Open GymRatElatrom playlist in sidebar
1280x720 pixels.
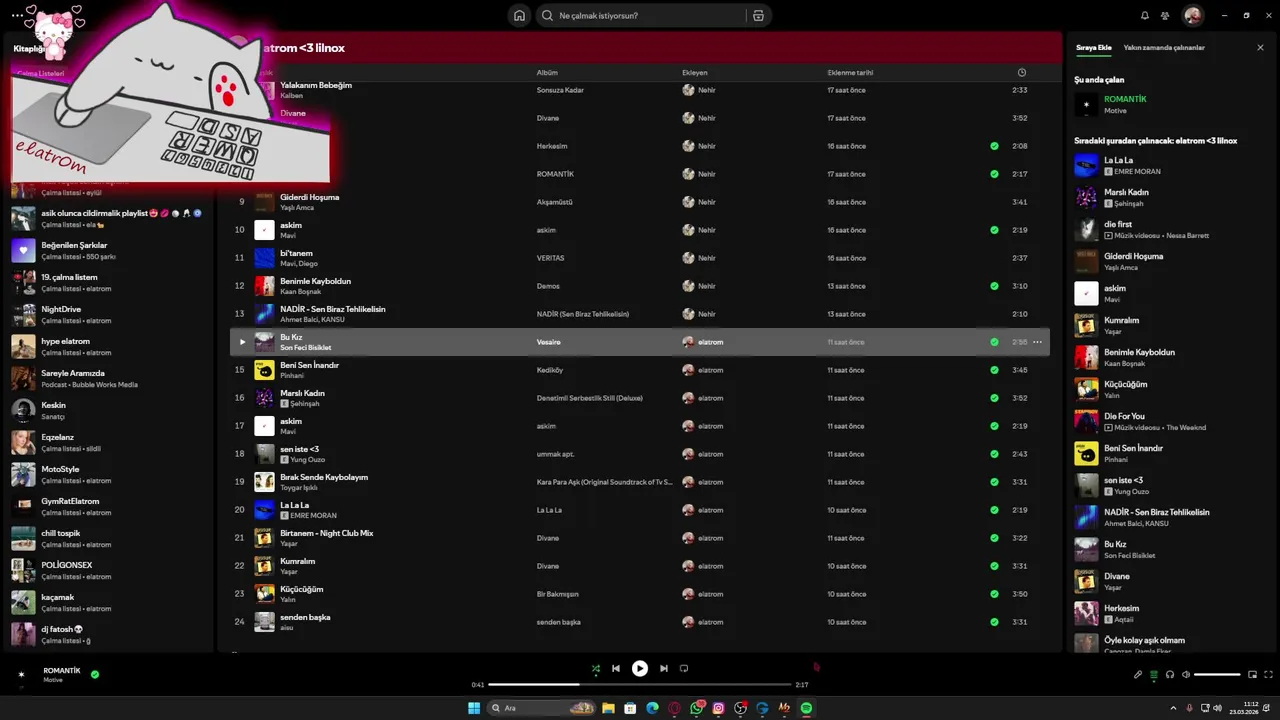[110, 506]
